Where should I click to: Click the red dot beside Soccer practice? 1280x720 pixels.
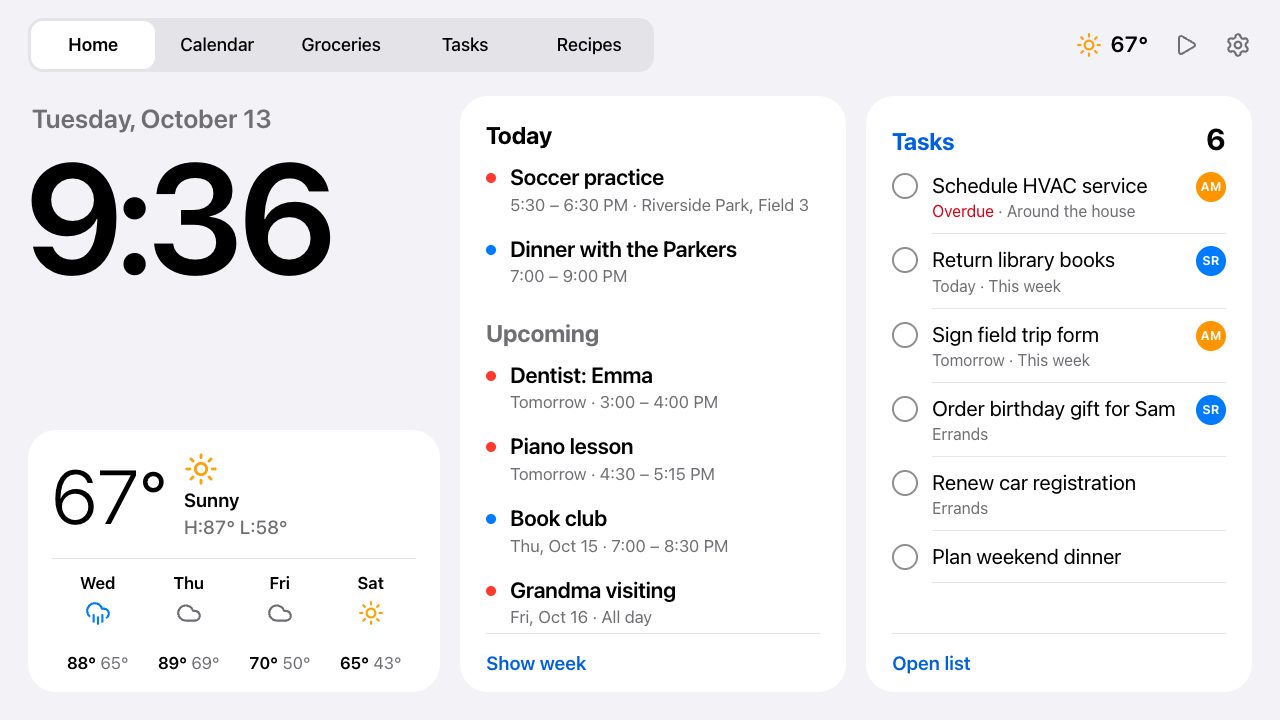491,178
